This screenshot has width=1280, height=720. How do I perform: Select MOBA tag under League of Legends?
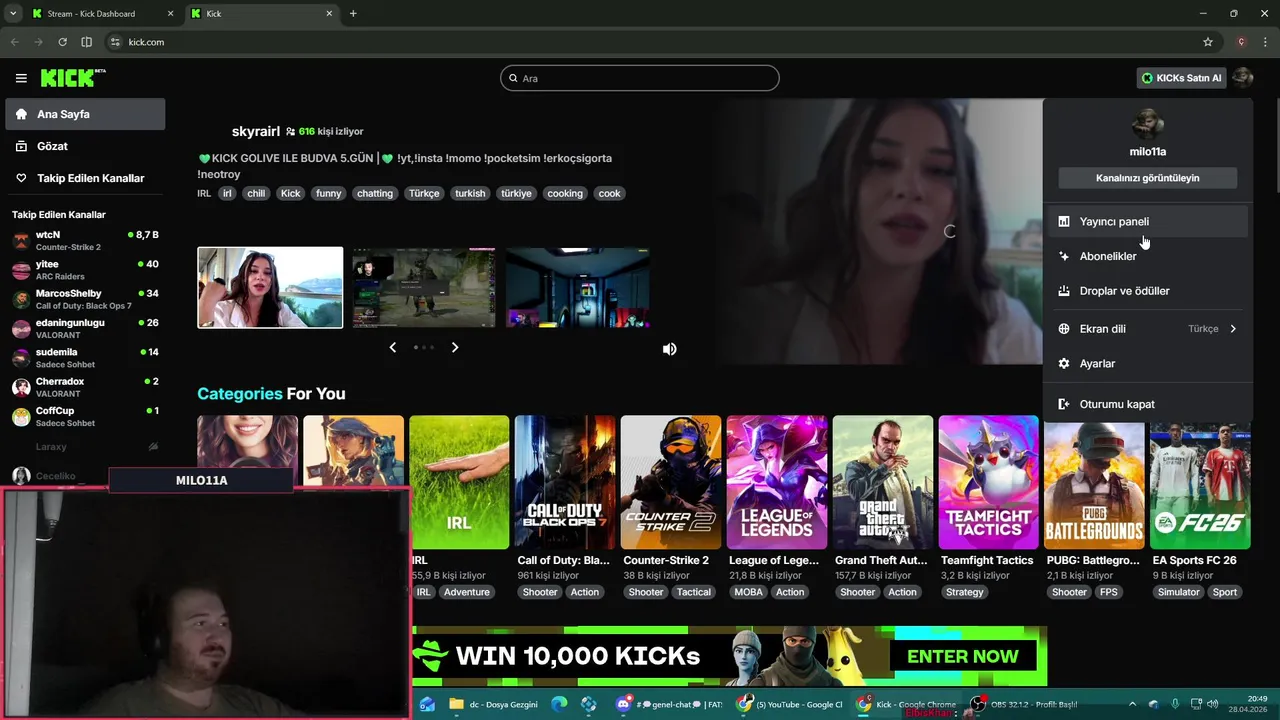pos(748,592)
